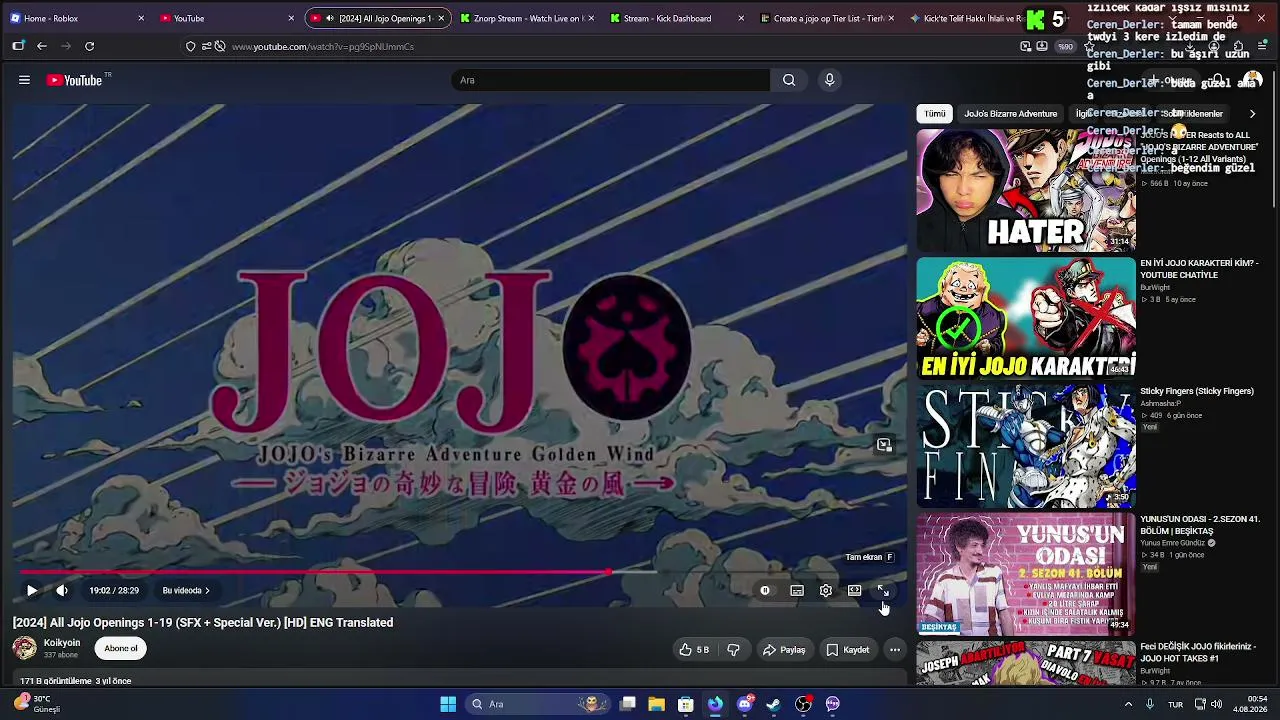Toggle subtitles in the video player

797,591
